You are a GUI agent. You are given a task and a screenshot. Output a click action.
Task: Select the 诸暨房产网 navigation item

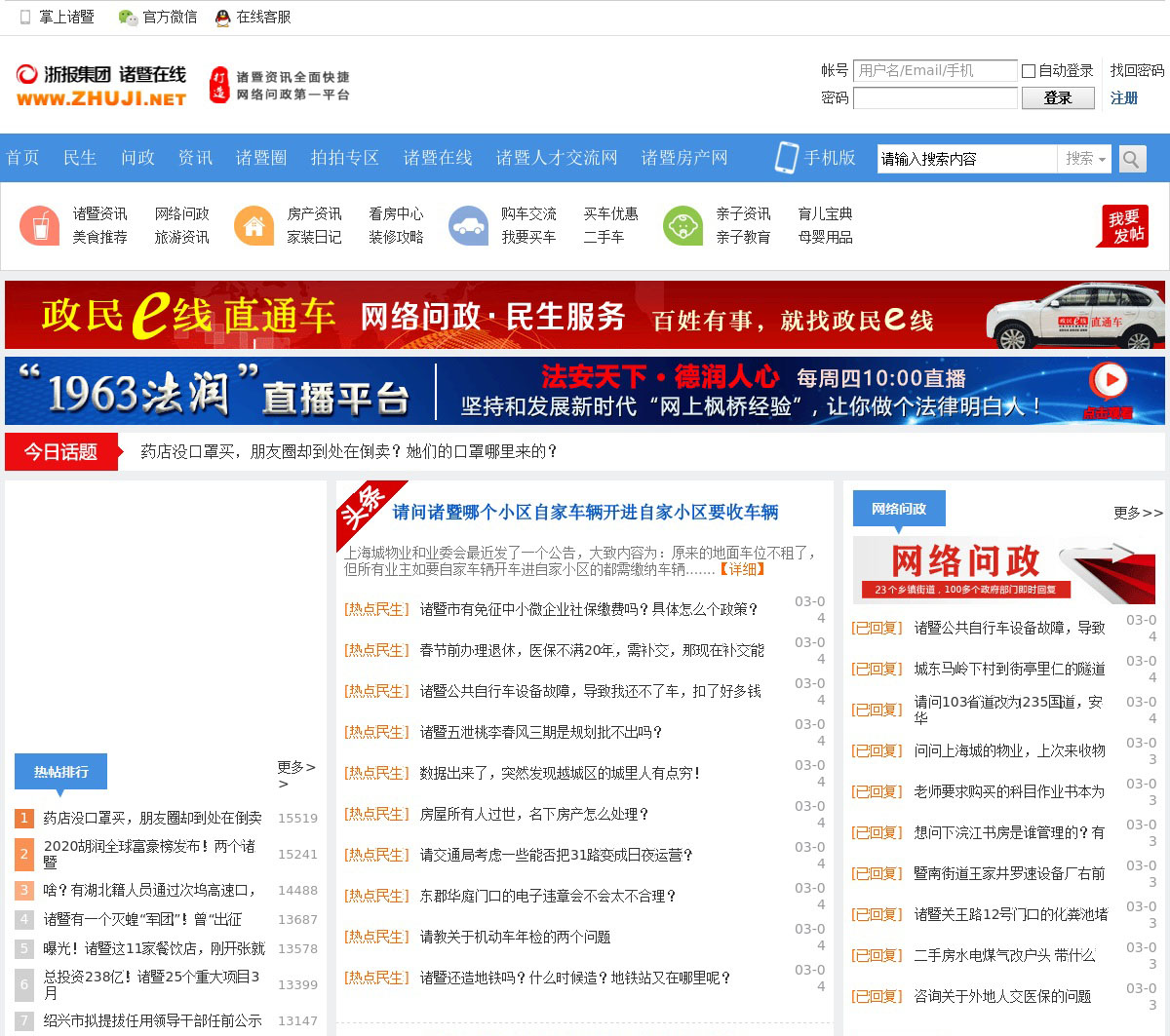tap(684, 158)
